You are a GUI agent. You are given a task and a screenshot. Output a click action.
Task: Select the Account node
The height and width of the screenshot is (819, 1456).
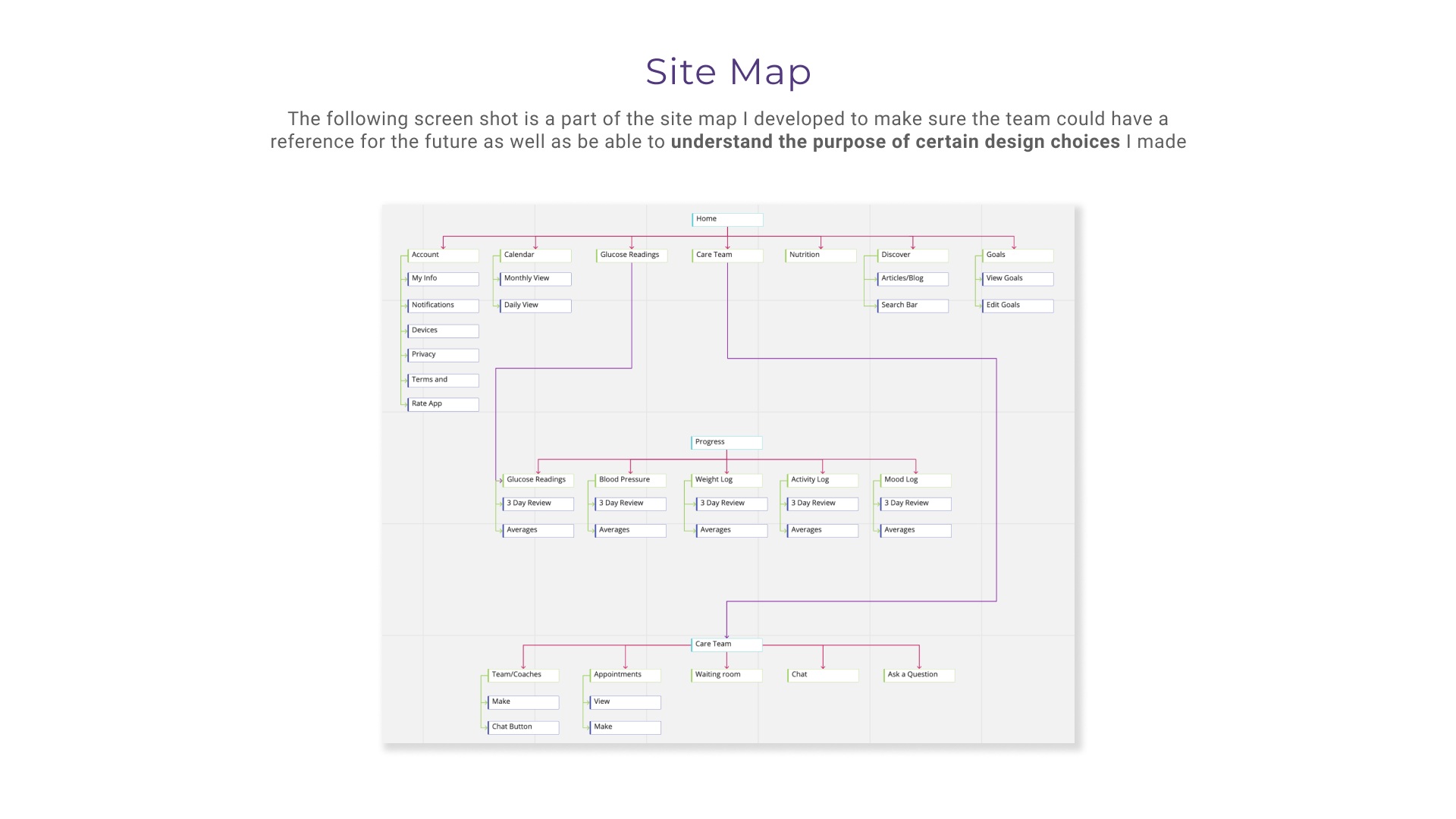[x=443, y=256]
